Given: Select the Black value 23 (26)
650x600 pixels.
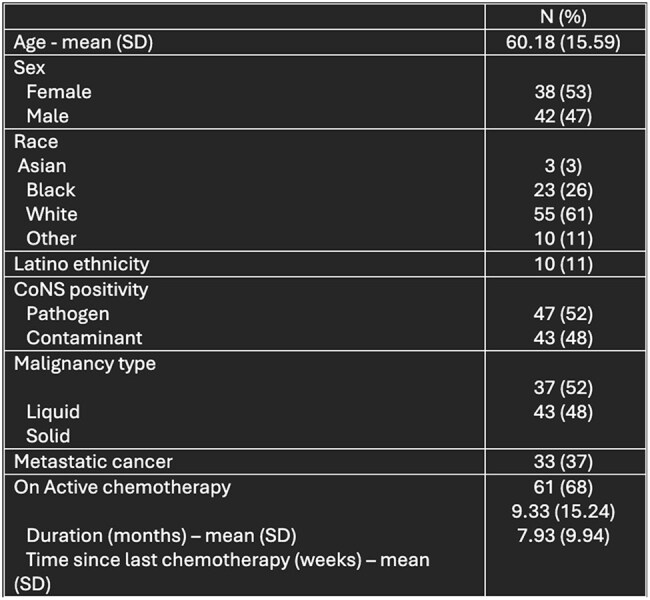Looking at the screenshot, I should (563, 190).
